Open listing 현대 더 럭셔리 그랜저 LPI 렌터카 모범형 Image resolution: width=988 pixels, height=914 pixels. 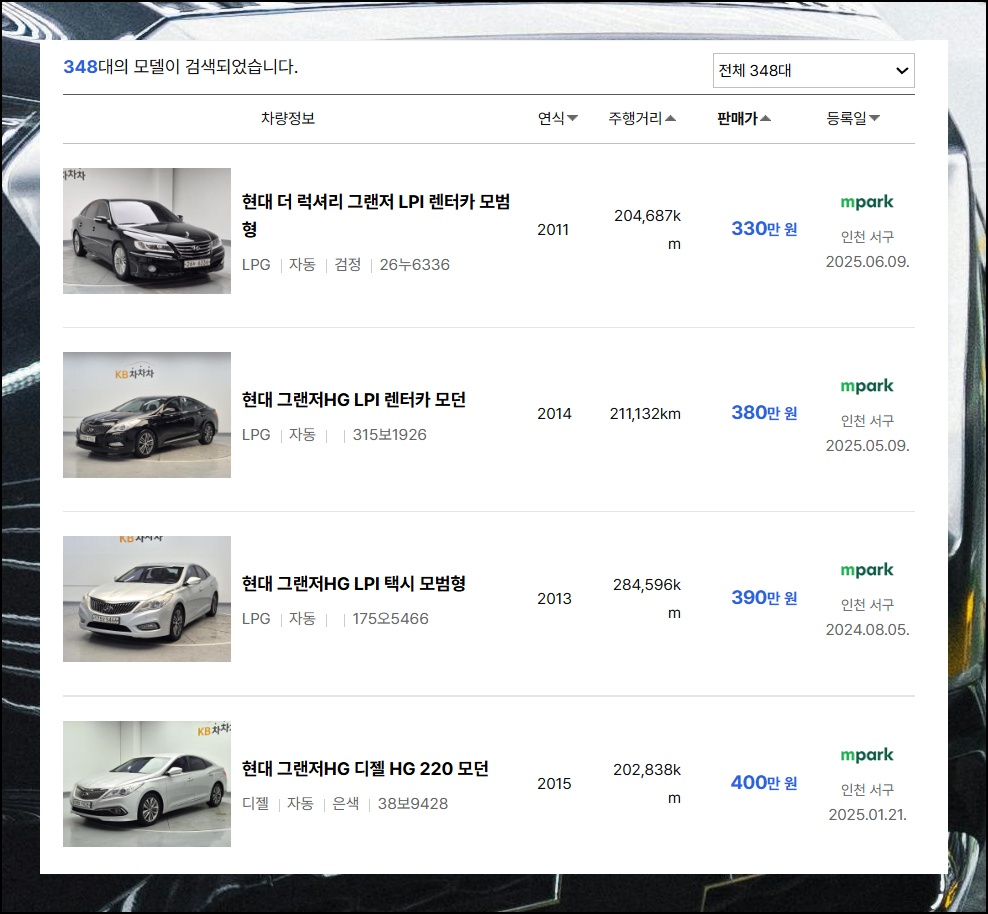point(376,215)
